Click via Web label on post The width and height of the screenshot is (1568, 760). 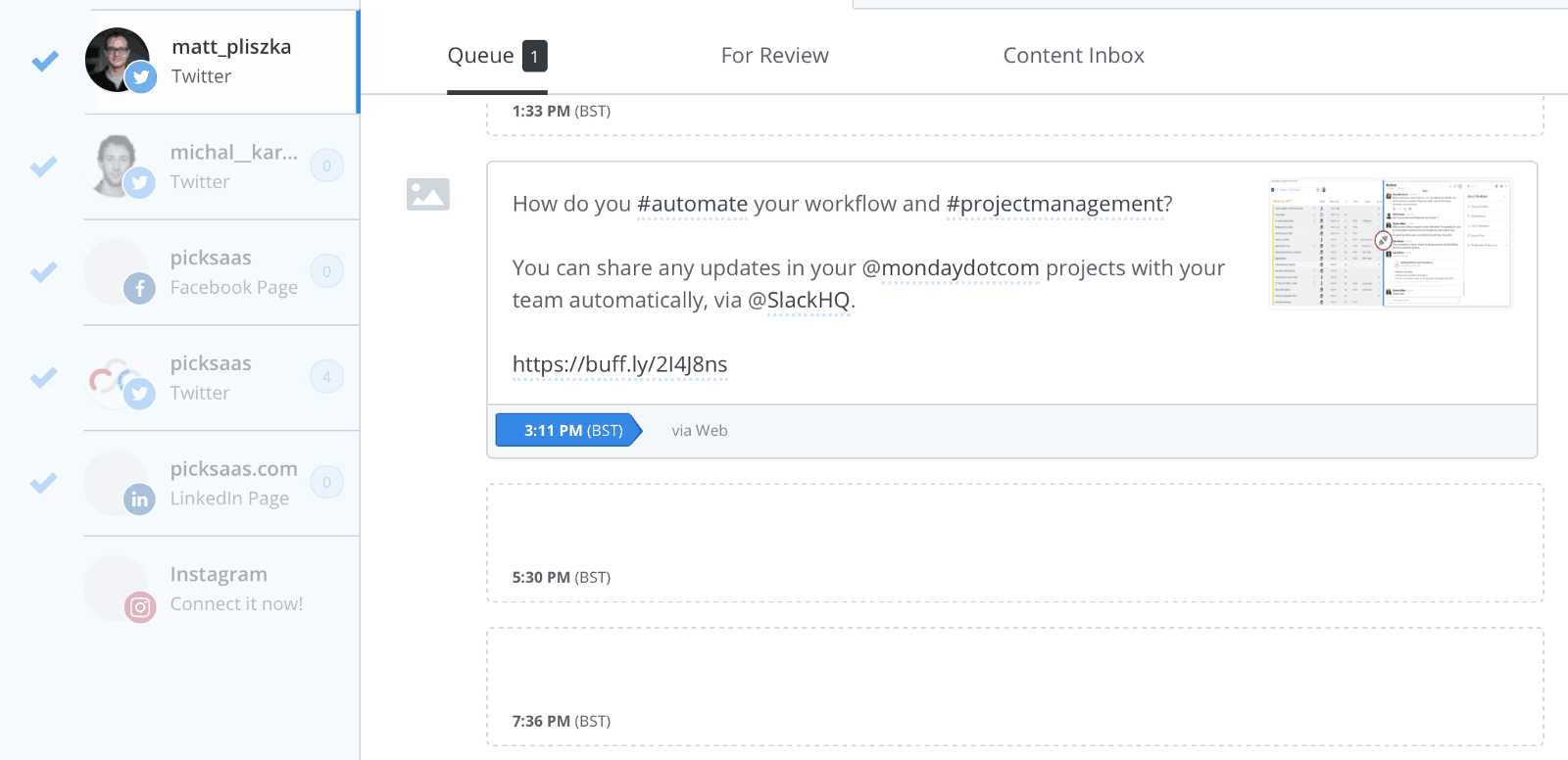pyautogui.click(x=700, y=430)
